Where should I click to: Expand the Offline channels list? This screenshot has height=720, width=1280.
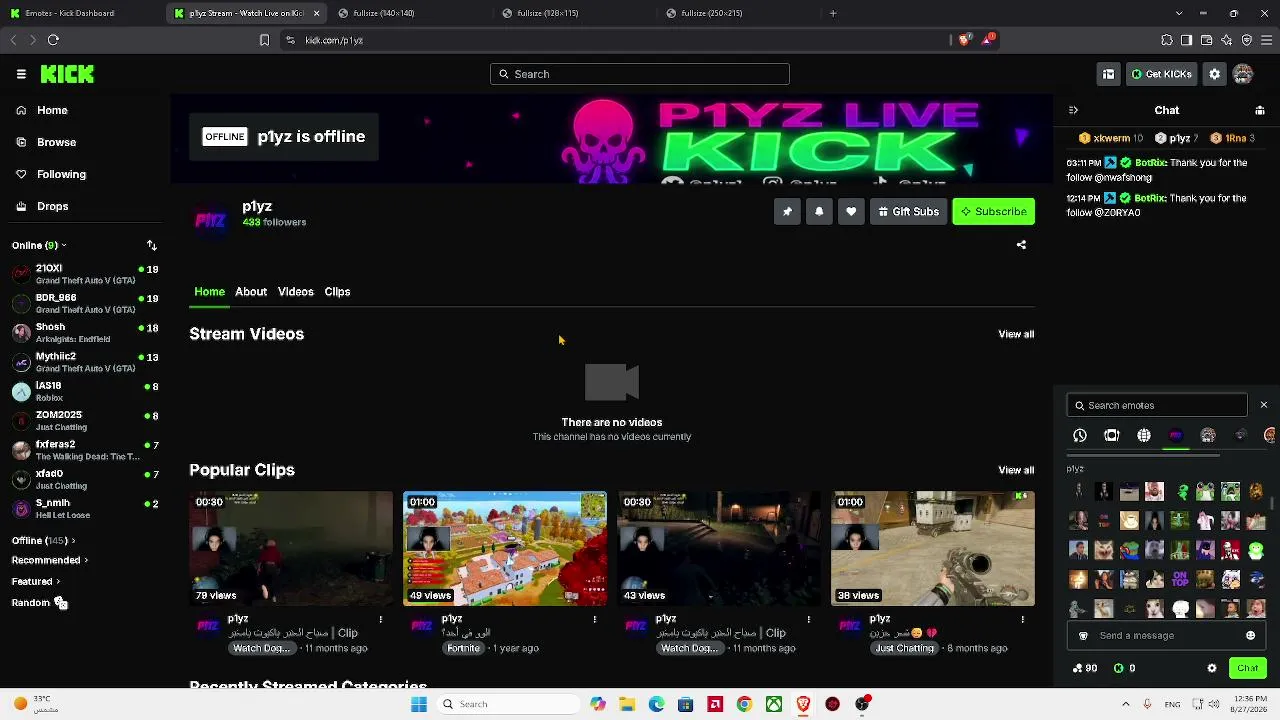[43, 541]
